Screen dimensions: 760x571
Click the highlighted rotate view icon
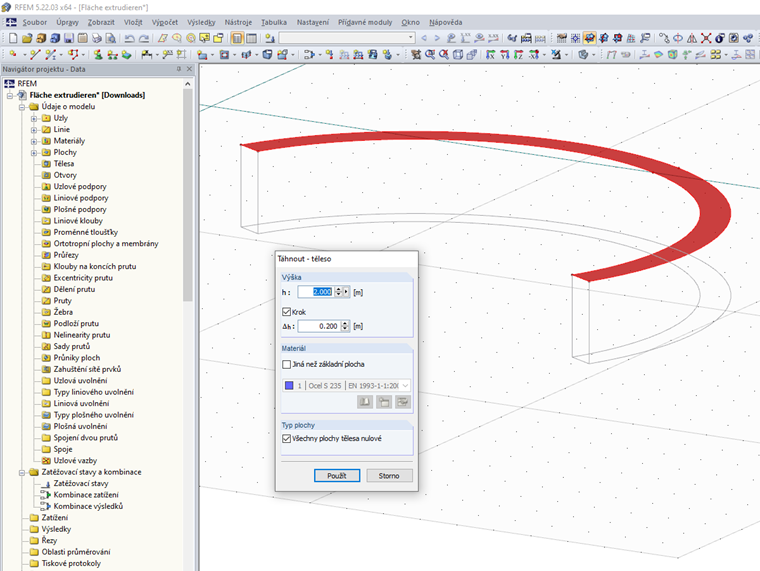(x=589, y=38)
